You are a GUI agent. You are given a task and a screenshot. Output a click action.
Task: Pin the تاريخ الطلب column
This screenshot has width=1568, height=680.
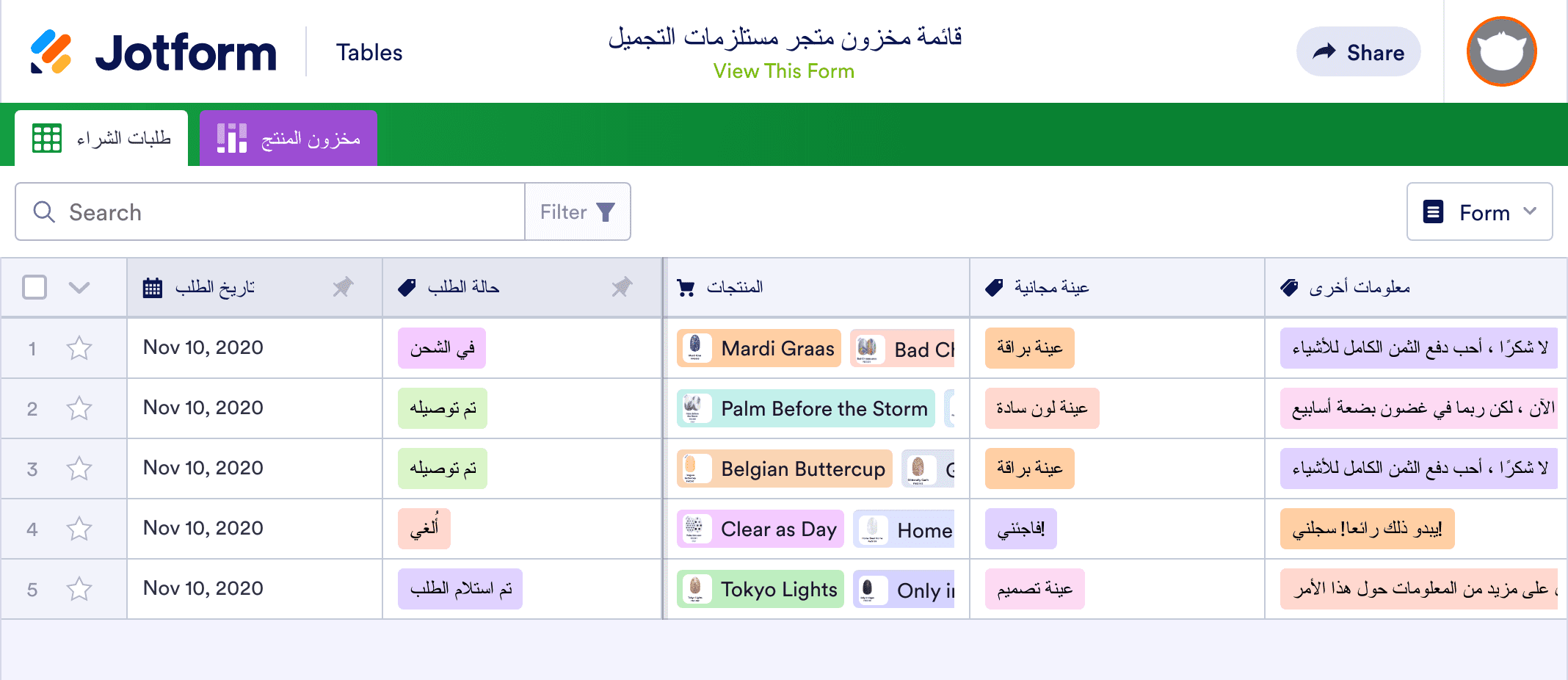tap(344, 288)
